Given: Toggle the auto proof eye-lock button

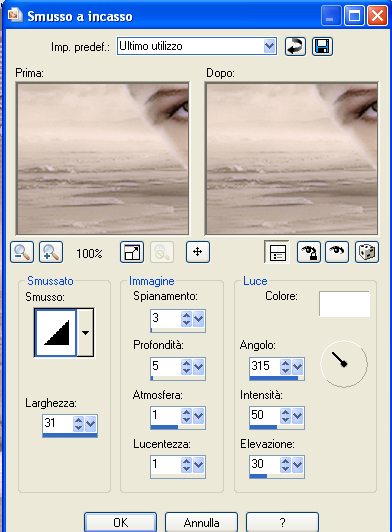Looking at the screenshot, I should pyautogui.click(x=309, y=252).
